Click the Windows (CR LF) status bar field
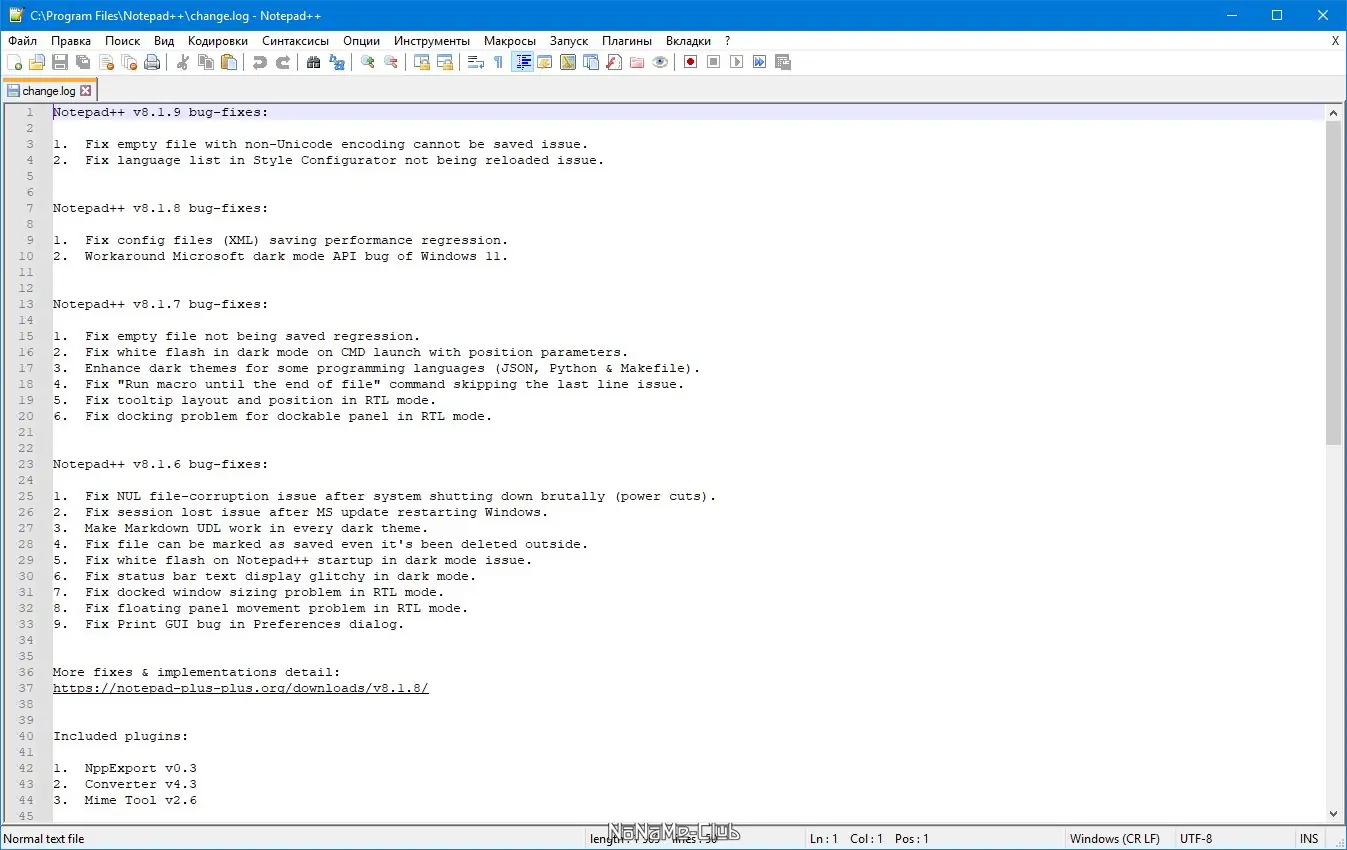This screenshot has width=1347, height=850. [1114, 839]
